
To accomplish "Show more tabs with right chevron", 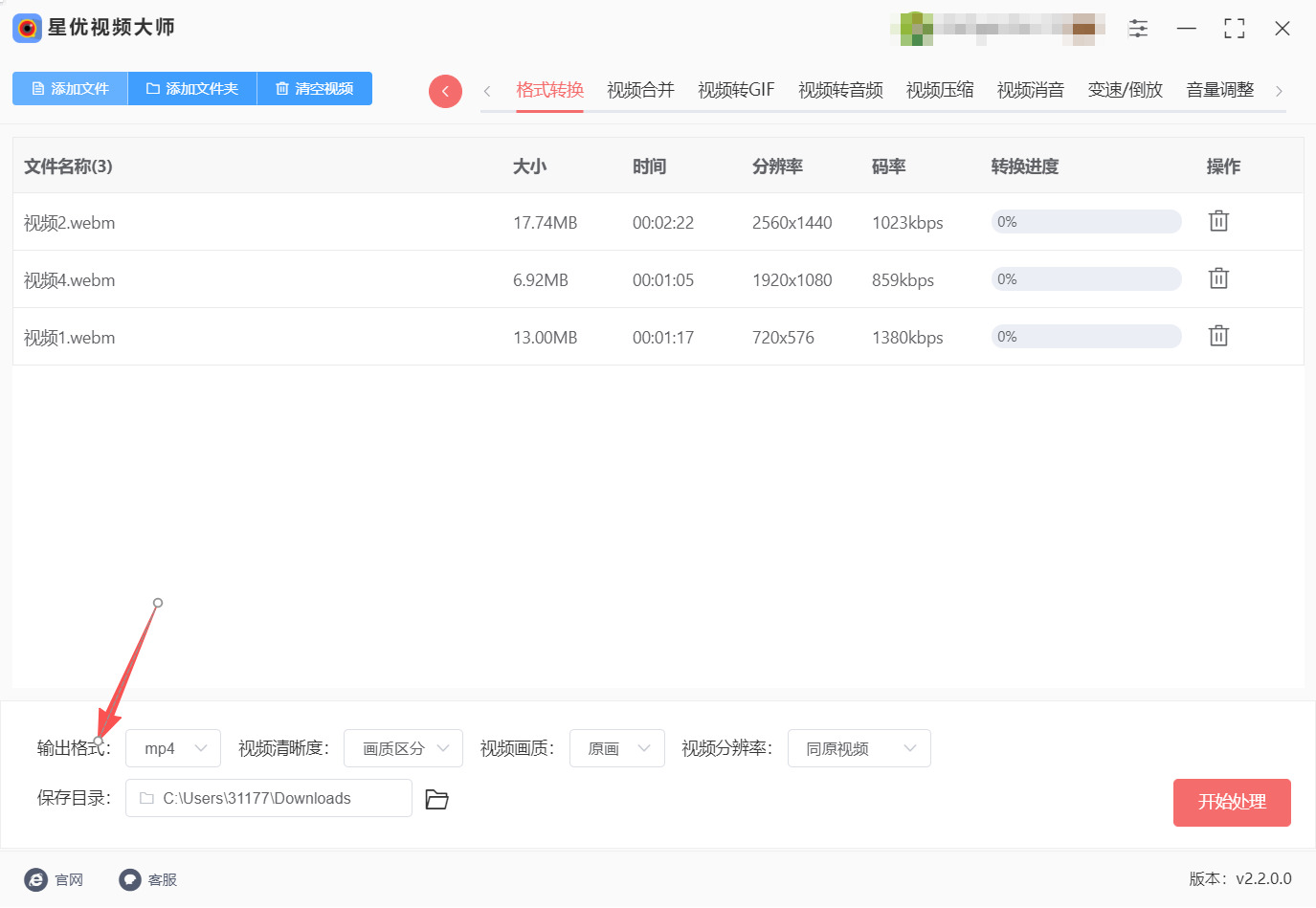I will click(x=1279, y=91).
